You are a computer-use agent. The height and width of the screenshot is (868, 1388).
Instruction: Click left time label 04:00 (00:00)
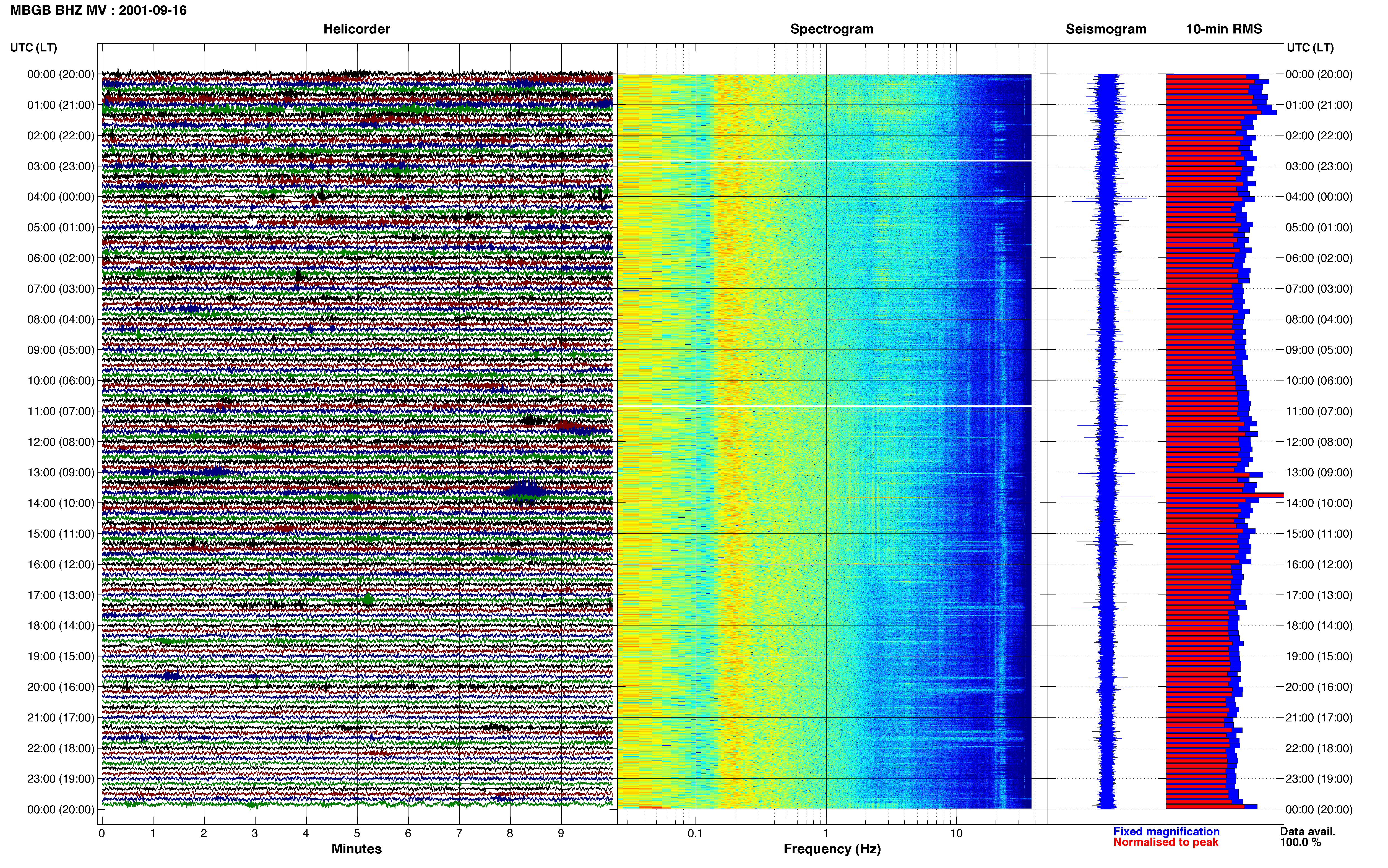click(61, 197)
